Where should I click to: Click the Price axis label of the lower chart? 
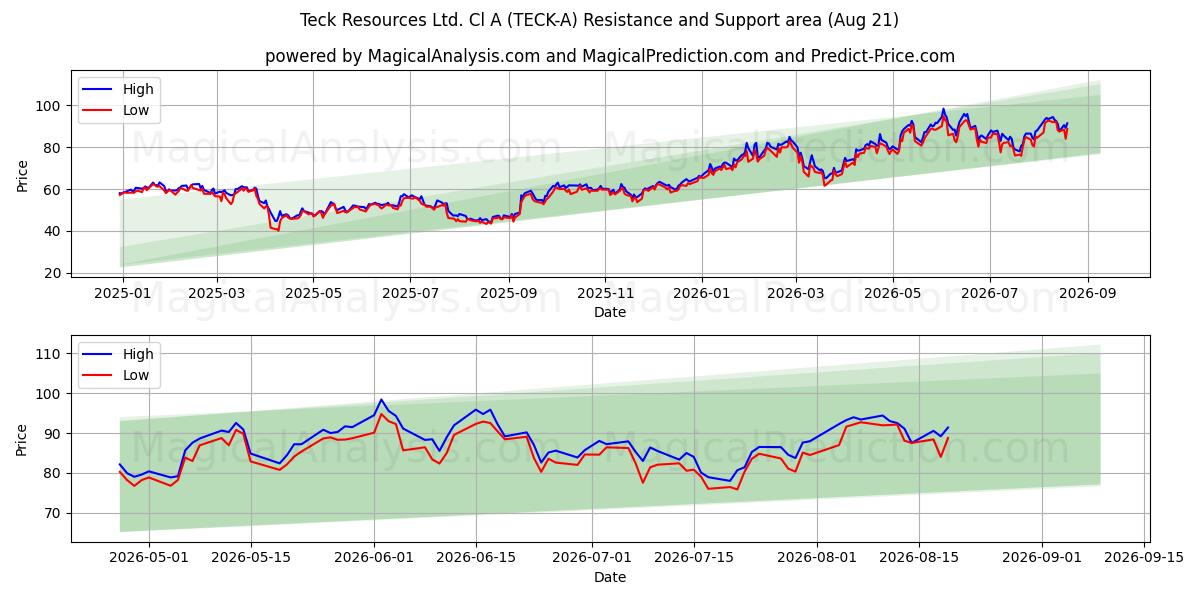[23, 438]
